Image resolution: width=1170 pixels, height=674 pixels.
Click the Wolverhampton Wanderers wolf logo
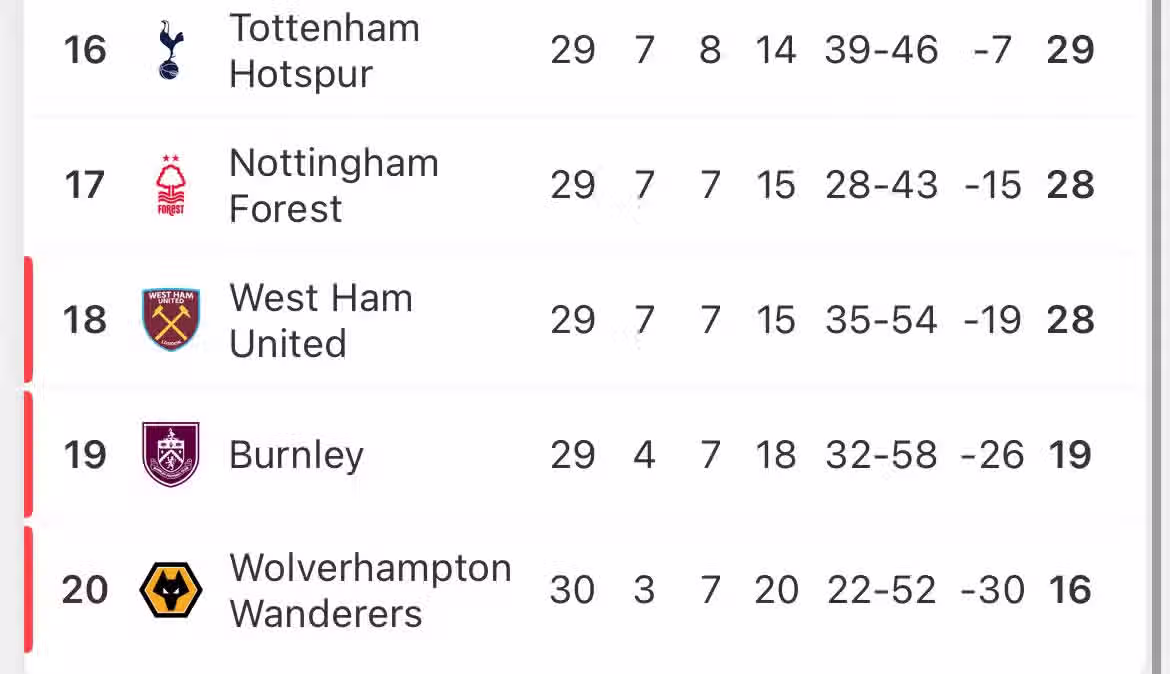click(171, 590)
